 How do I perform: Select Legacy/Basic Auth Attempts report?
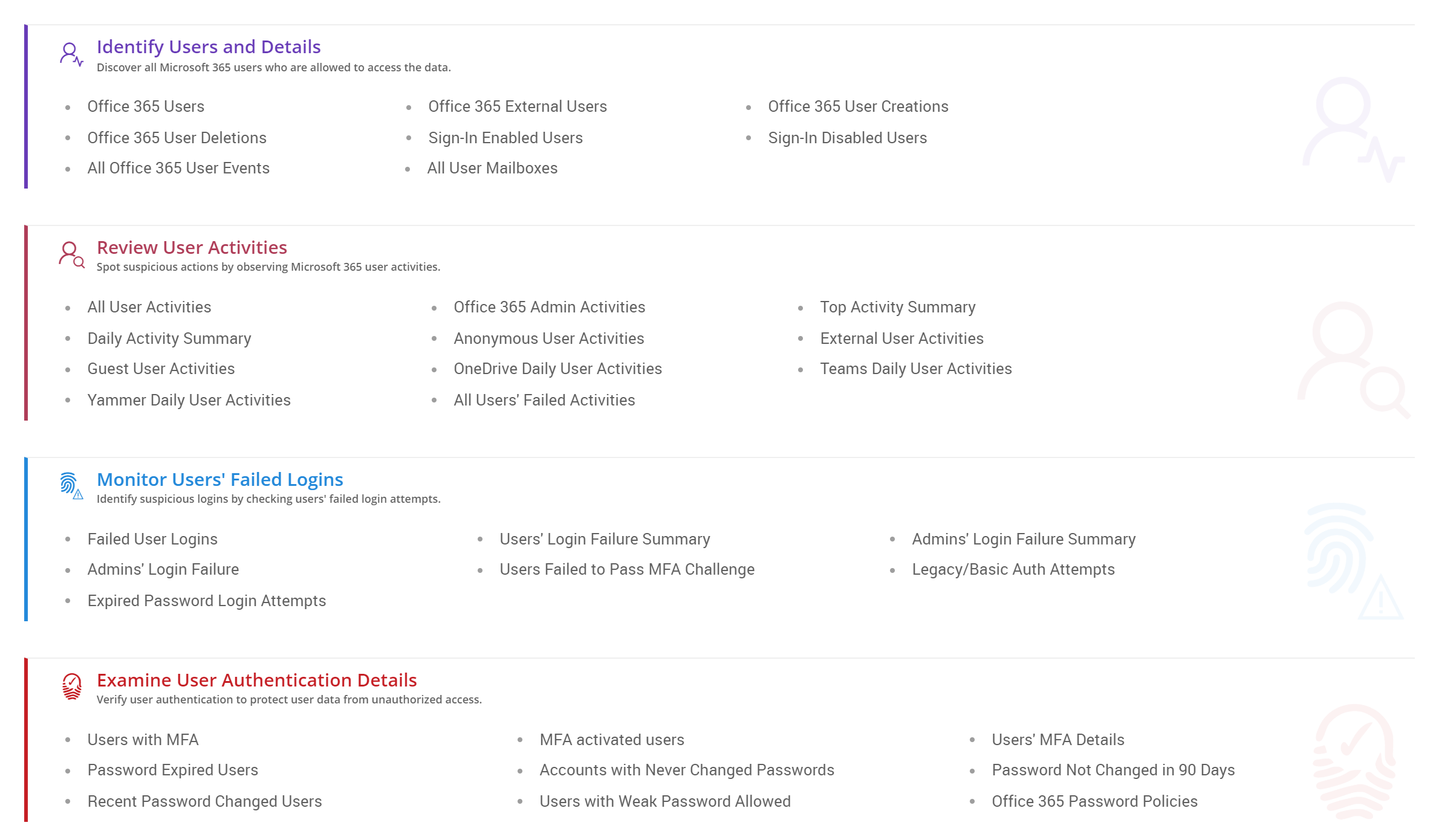pos(1013,569)
